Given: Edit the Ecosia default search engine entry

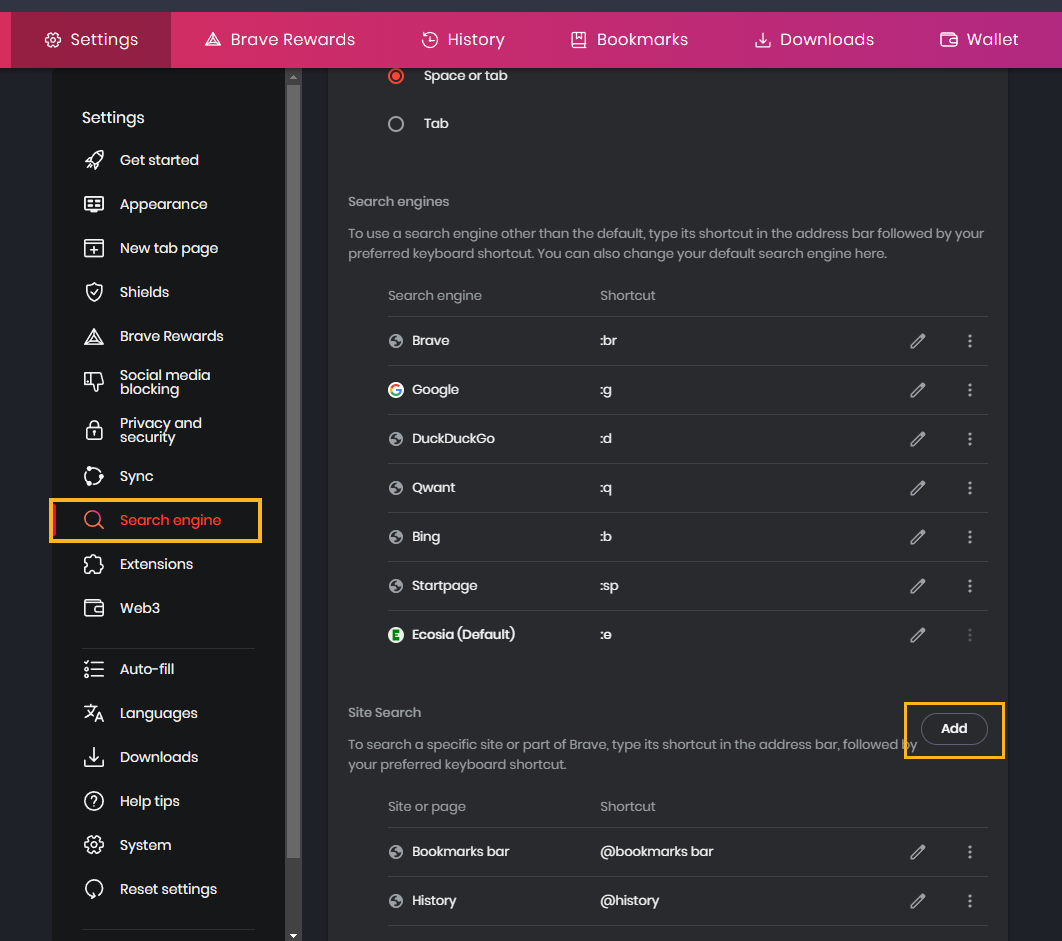Looking at the screenshot, I should click(x=917, y=635).
